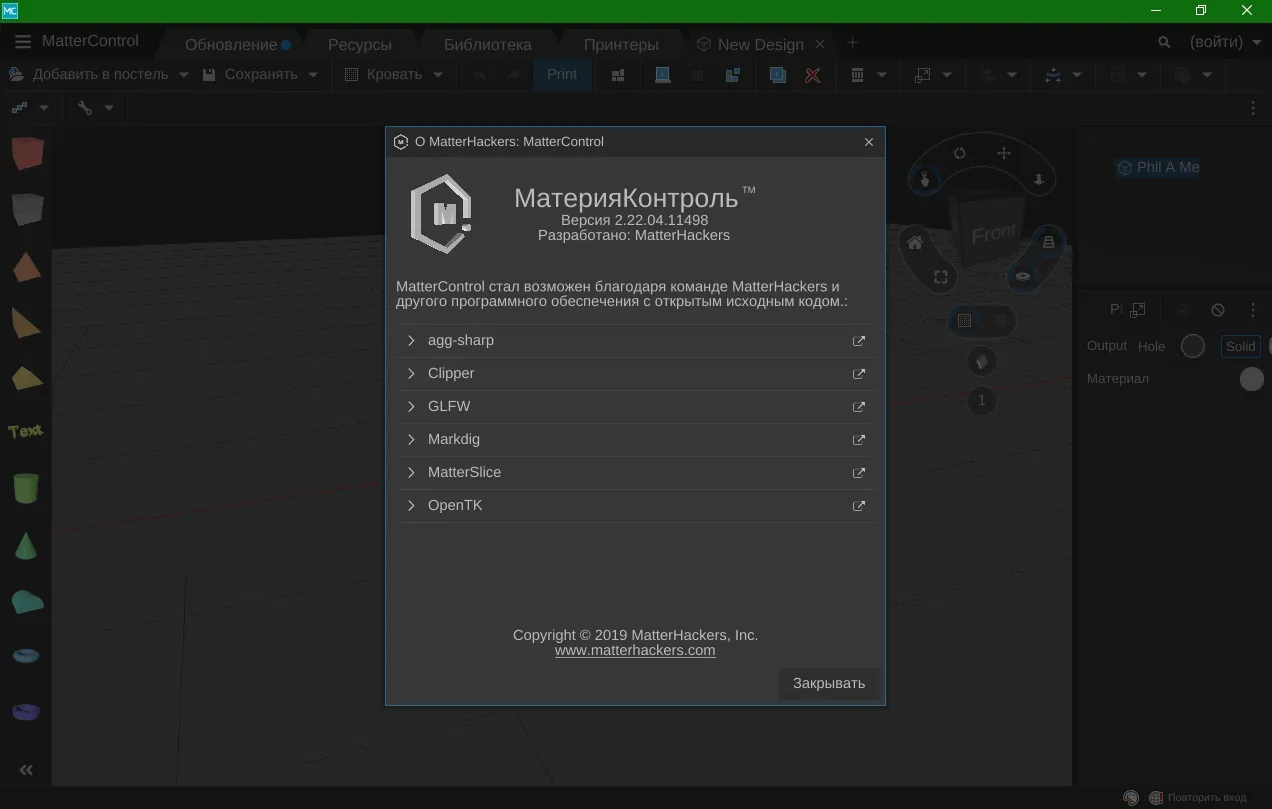This screenshot has height=809, width=1272.
Task: Open the wrench settings dropdown
Action: (x=95, y=108)
